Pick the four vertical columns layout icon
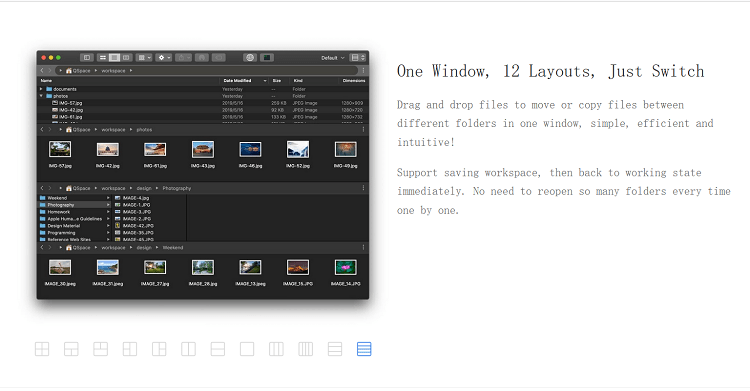 pyautogui.click(x=306, y=349)
